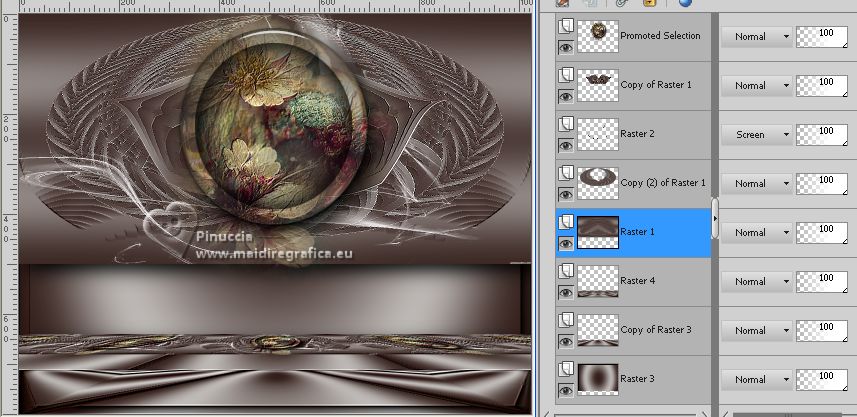Expand the blend mode list for Raster 1
Viewport: 857px width, 417px height.
[x=757, y=233]
